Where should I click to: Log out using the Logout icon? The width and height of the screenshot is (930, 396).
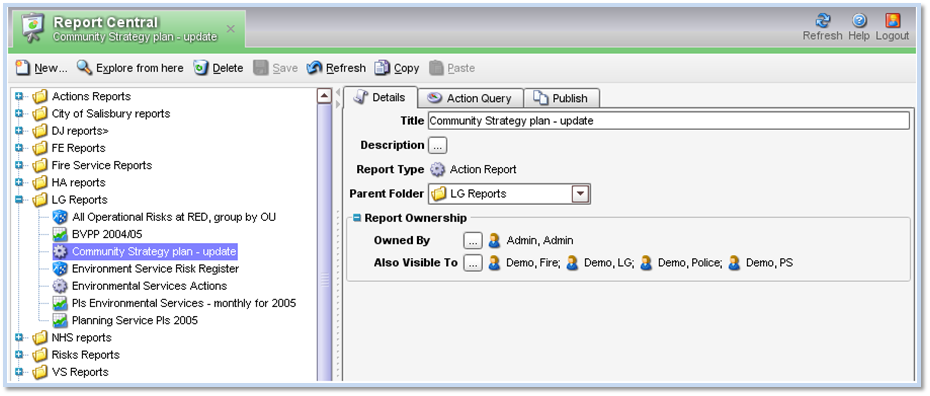click(x=893, y=21)
